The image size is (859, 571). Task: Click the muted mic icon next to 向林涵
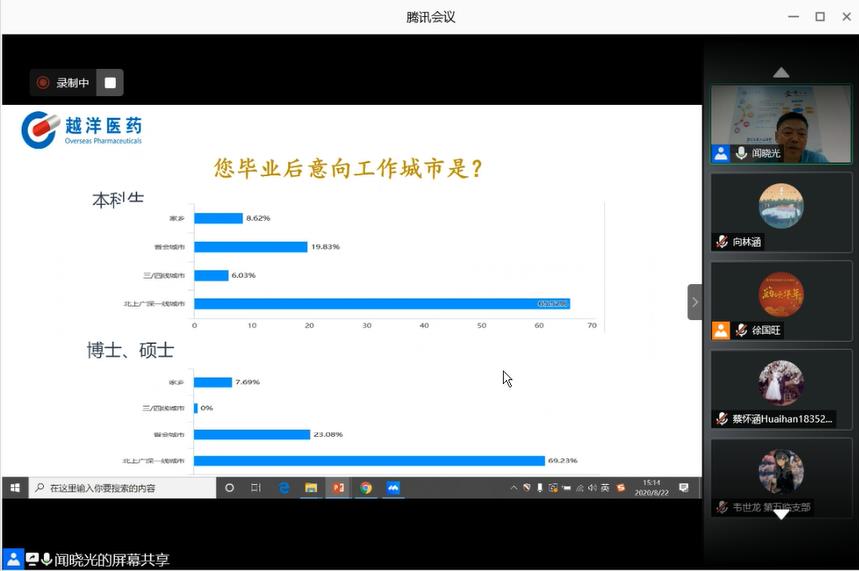[x=721, y=242]
